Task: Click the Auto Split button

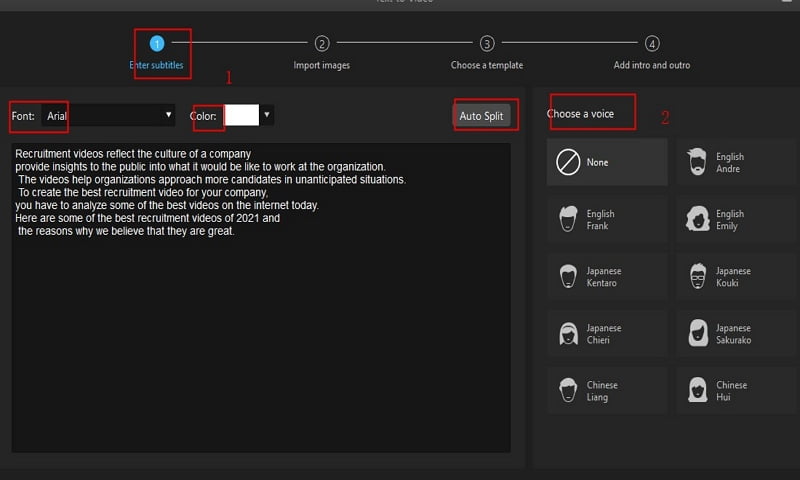Action: click(x=481, y=116)
